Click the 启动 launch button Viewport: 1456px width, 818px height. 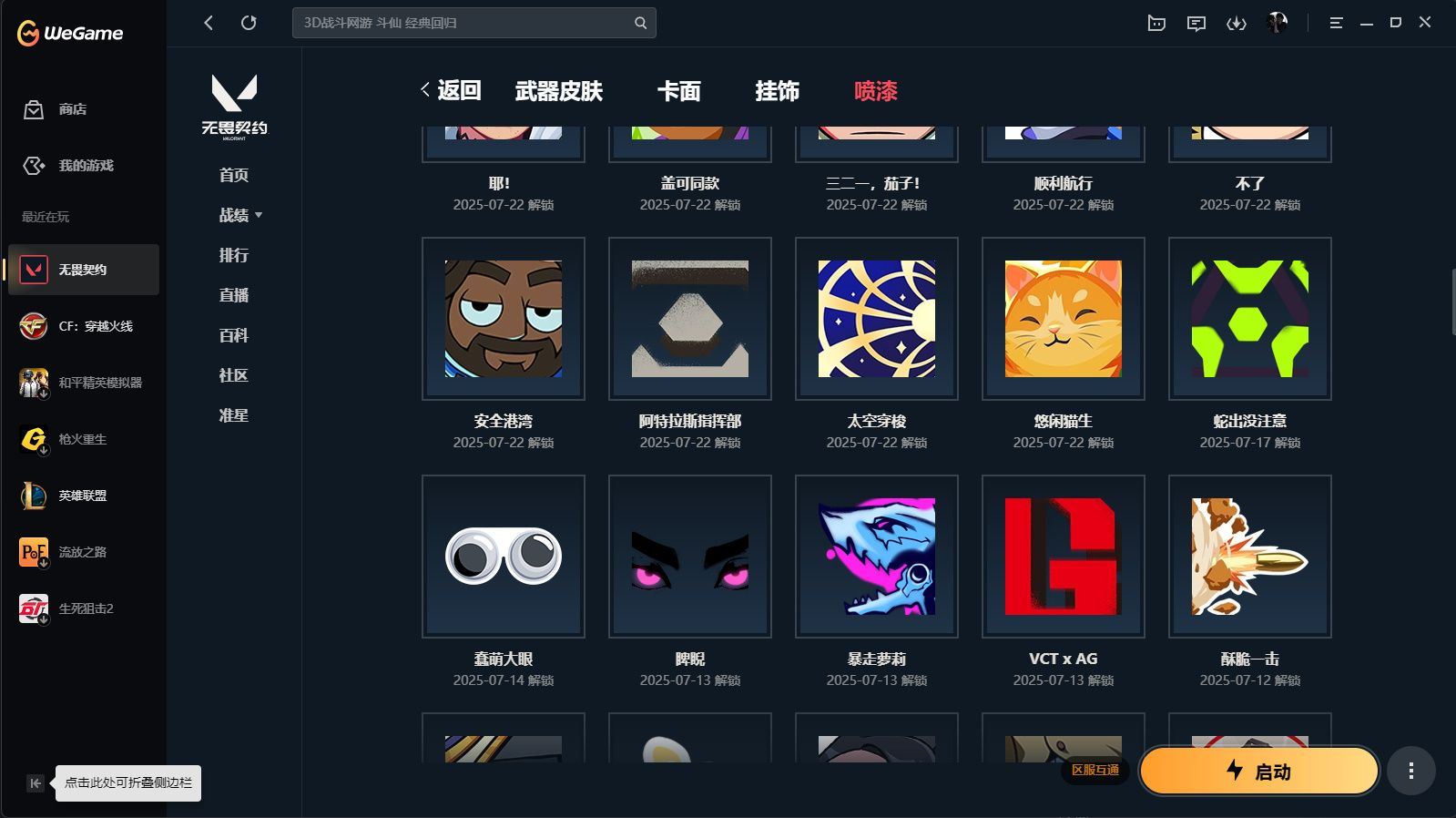(1259, 772)
